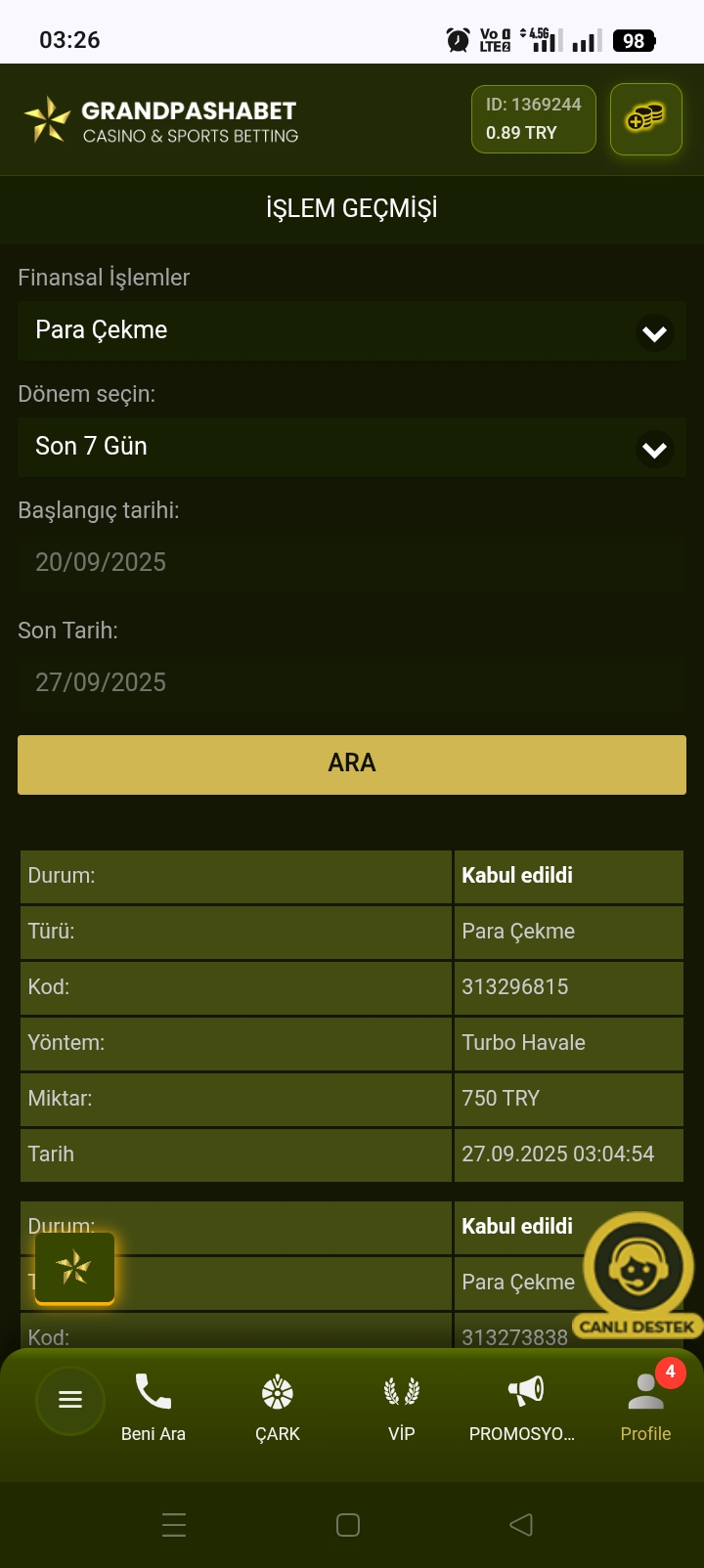Select the Son Tarih date field
This screenshot has height=1568, width=704.
point(351,682)
